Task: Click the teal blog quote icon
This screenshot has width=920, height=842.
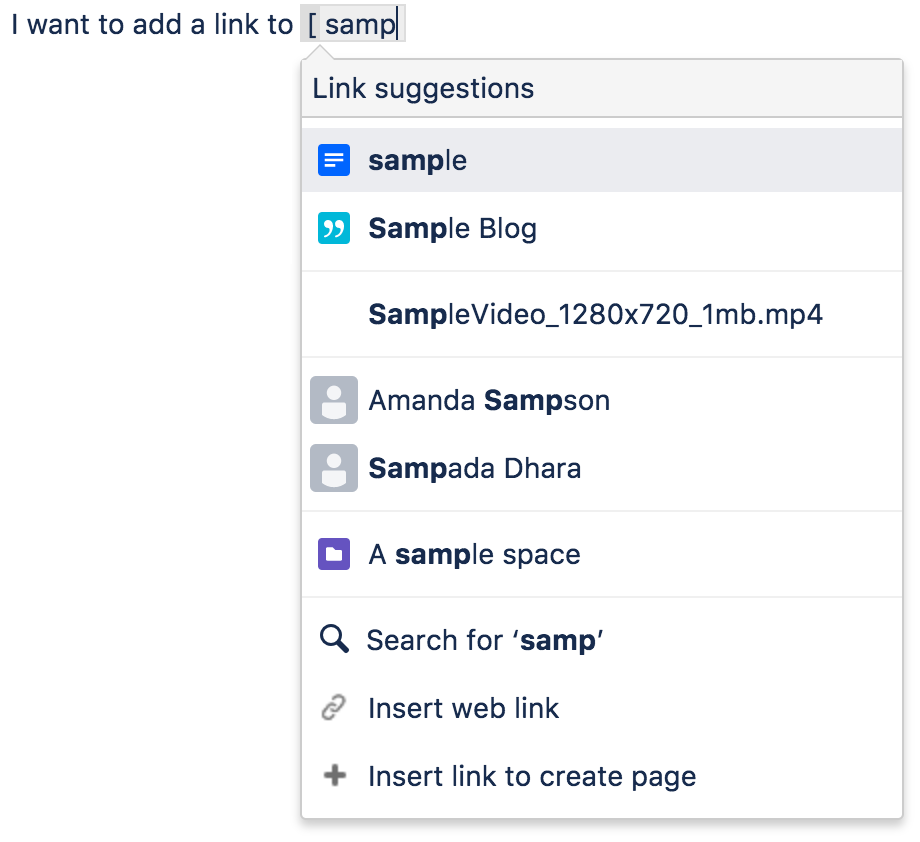Action: pos(334,228)
